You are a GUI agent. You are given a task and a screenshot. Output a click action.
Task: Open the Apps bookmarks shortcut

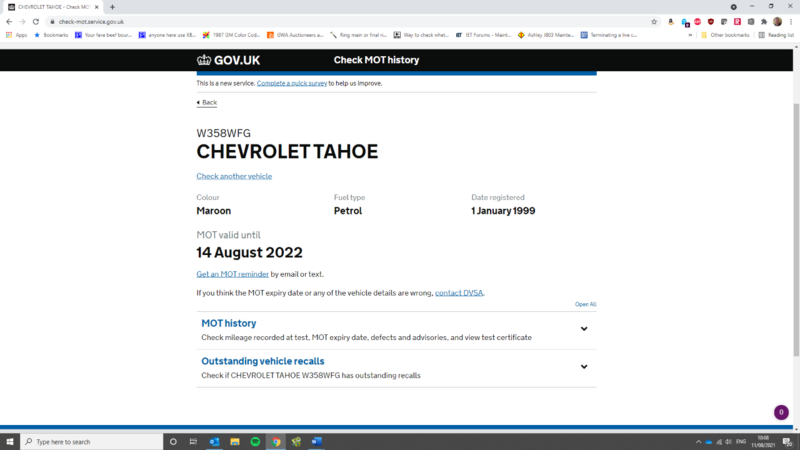pyautogui.click(x=16, y=35)
